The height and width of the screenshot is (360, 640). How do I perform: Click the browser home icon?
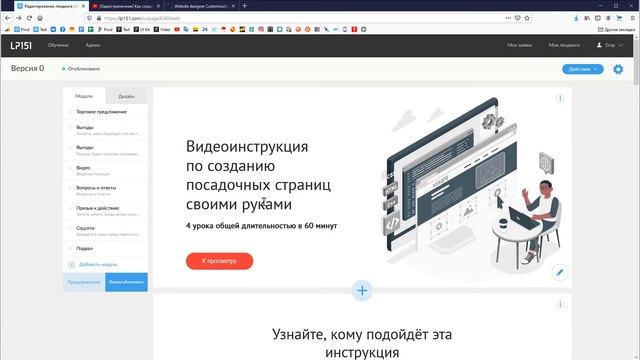tap(40, 18)
